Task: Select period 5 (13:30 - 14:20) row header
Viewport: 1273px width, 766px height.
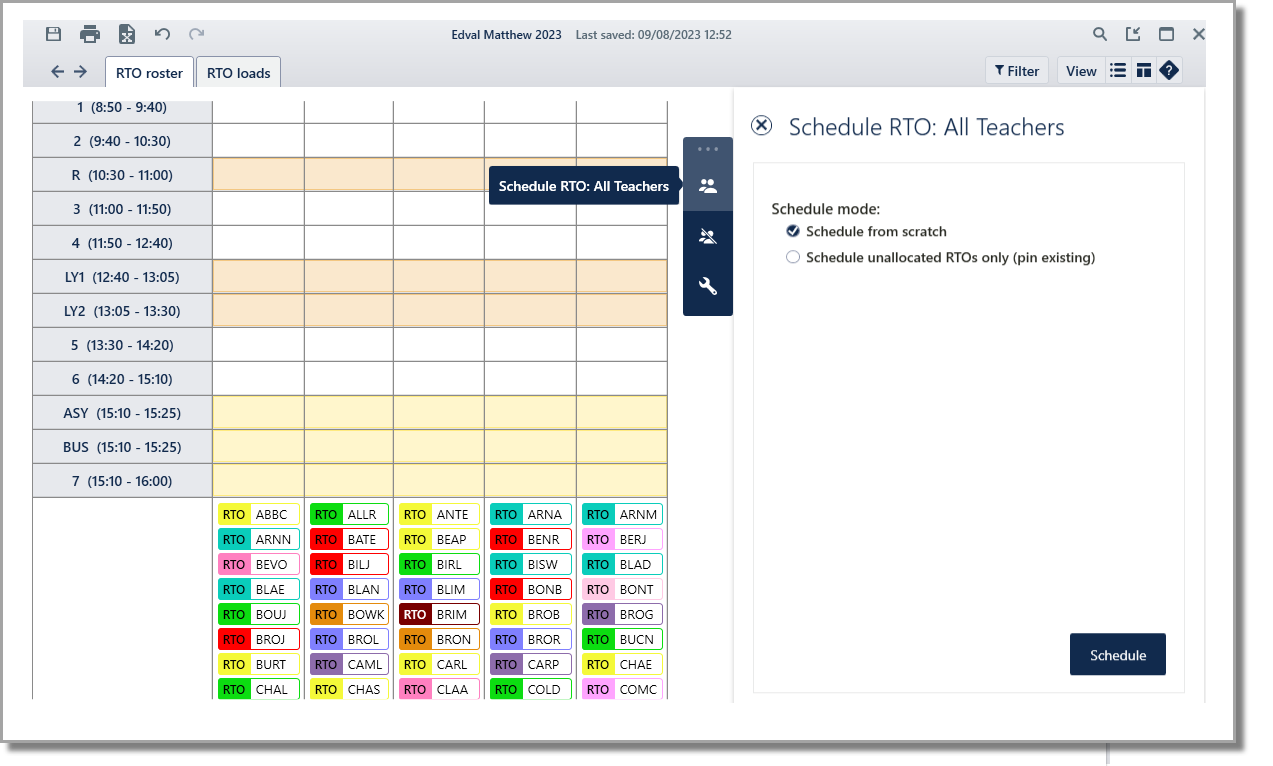Action: (122, 345)
